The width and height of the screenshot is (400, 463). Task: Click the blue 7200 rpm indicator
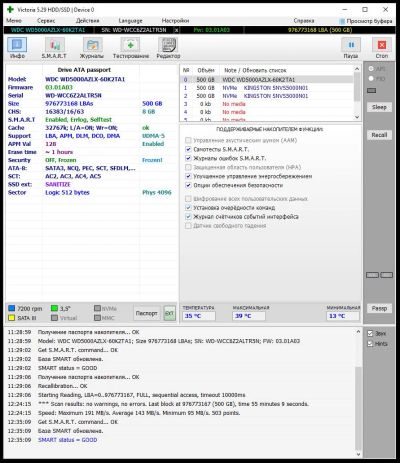point(12,308)
